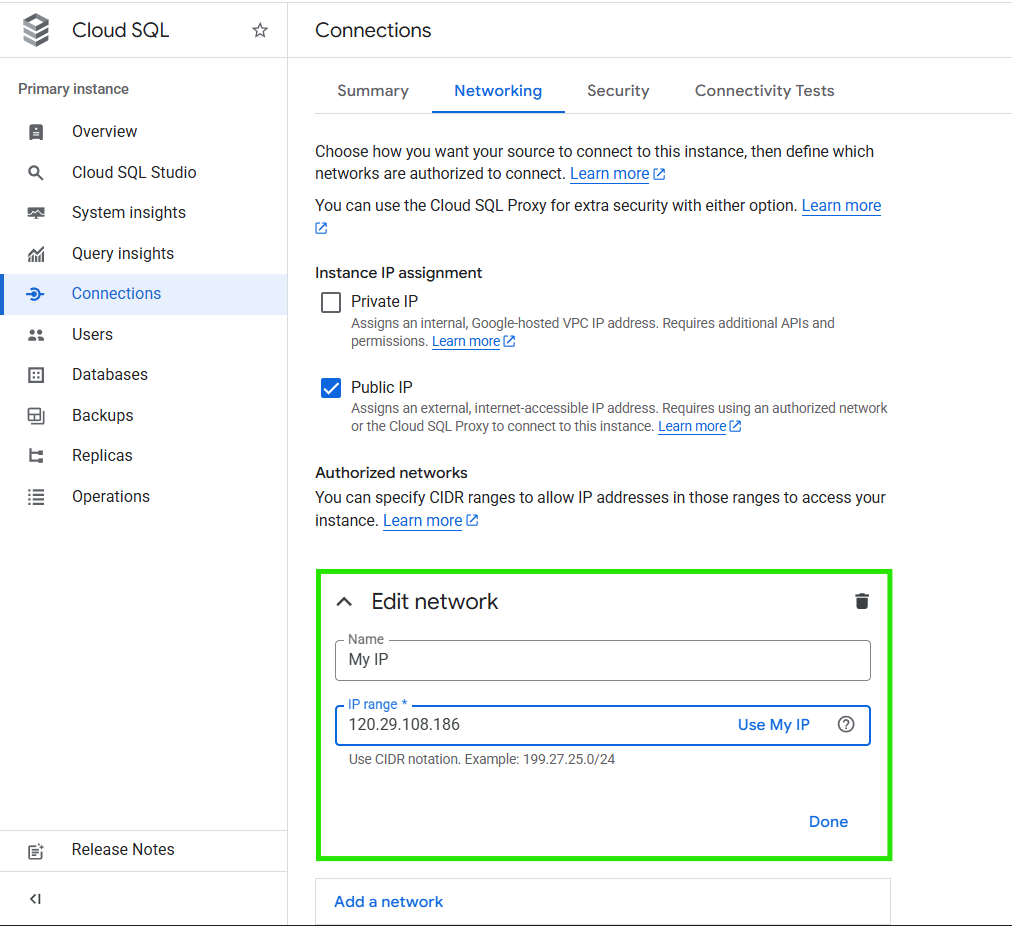Select Cloud SQL Studio in the sidebar
The height and width of the screenshot is (926, 1012).
pos(36,172)
